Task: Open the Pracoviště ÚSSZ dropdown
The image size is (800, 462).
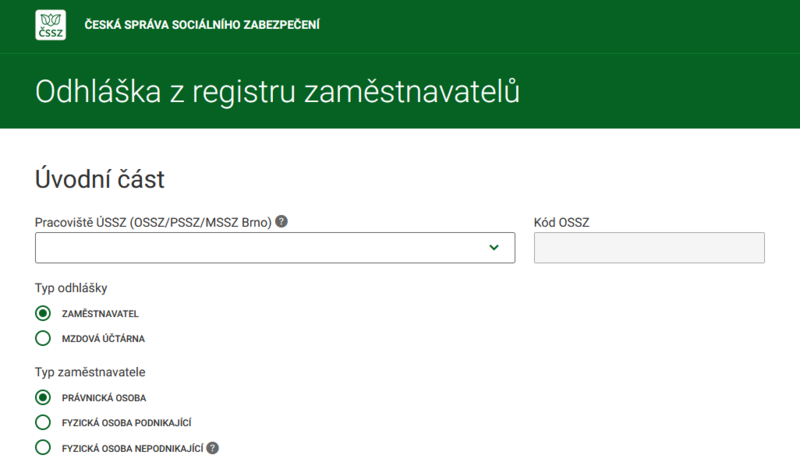Action: coord(275,248)
